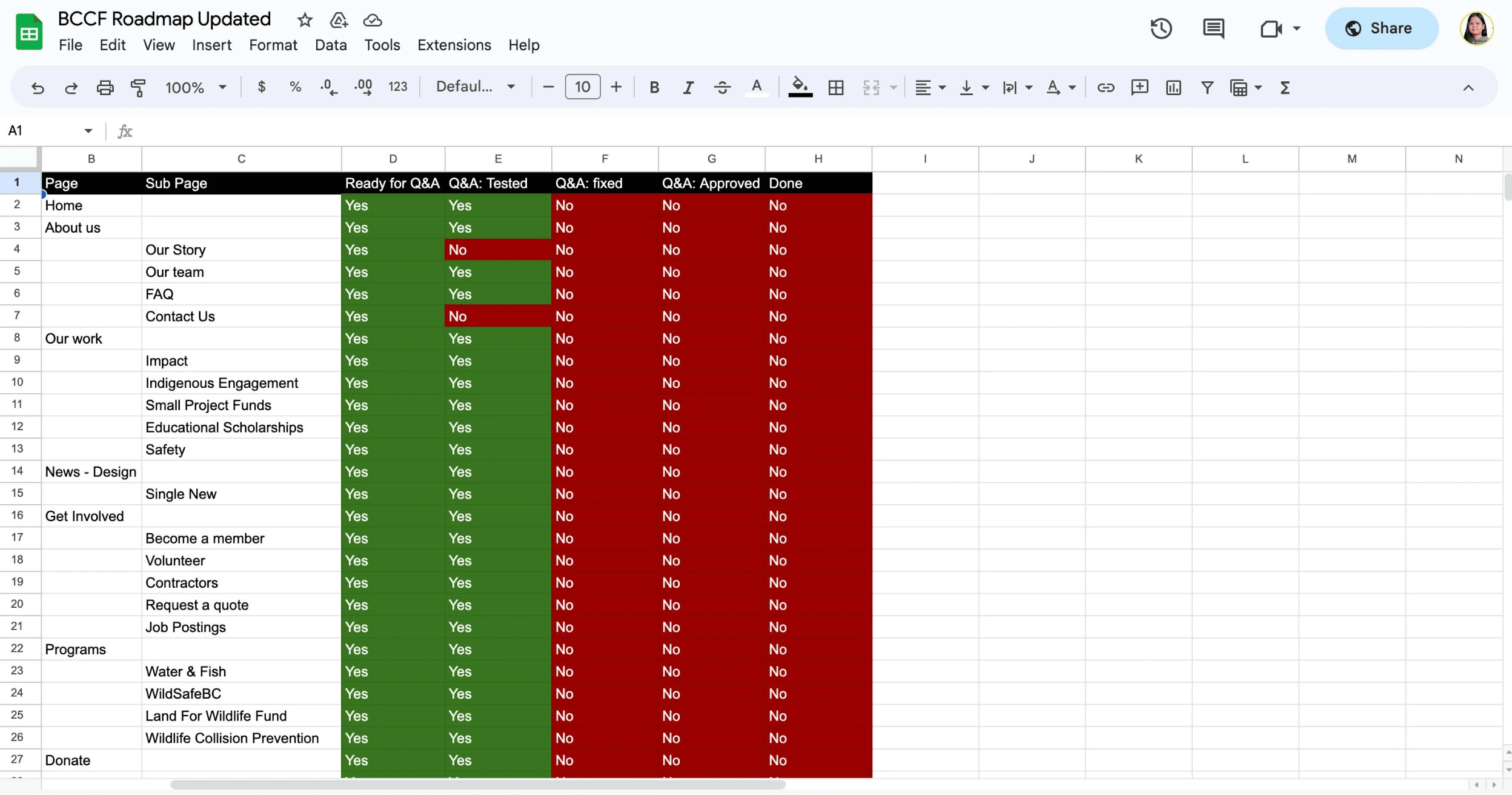Toggle strikethrough formatting
The height and width of the screenshot is (795, 1512).
[x=722, y=88]
